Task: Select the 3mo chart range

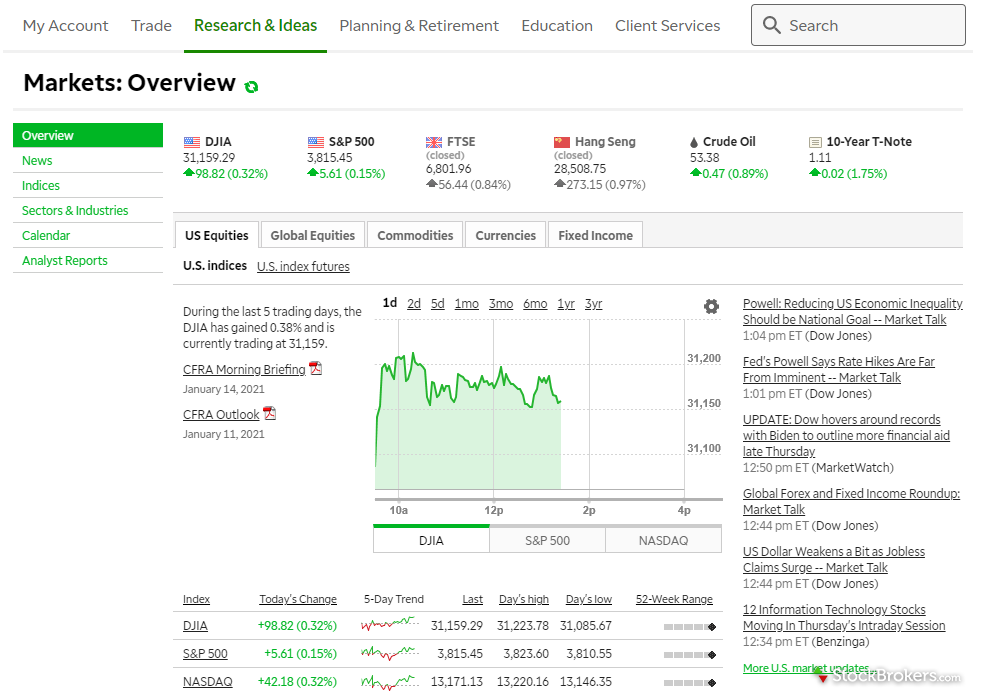Action: 501,304
